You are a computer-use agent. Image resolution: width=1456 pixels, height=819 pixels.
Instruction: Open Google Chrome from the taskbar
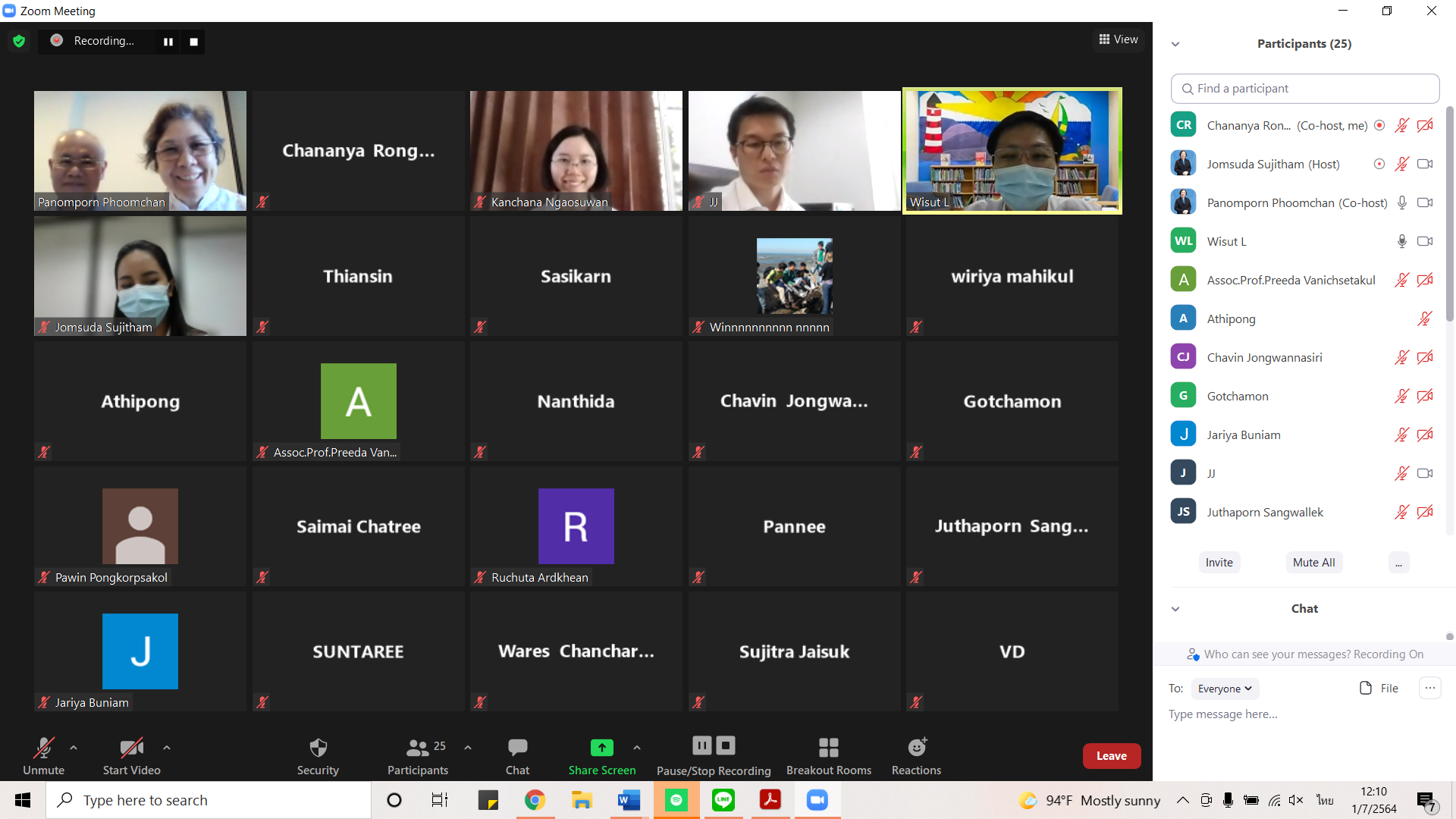coord(535,800)
